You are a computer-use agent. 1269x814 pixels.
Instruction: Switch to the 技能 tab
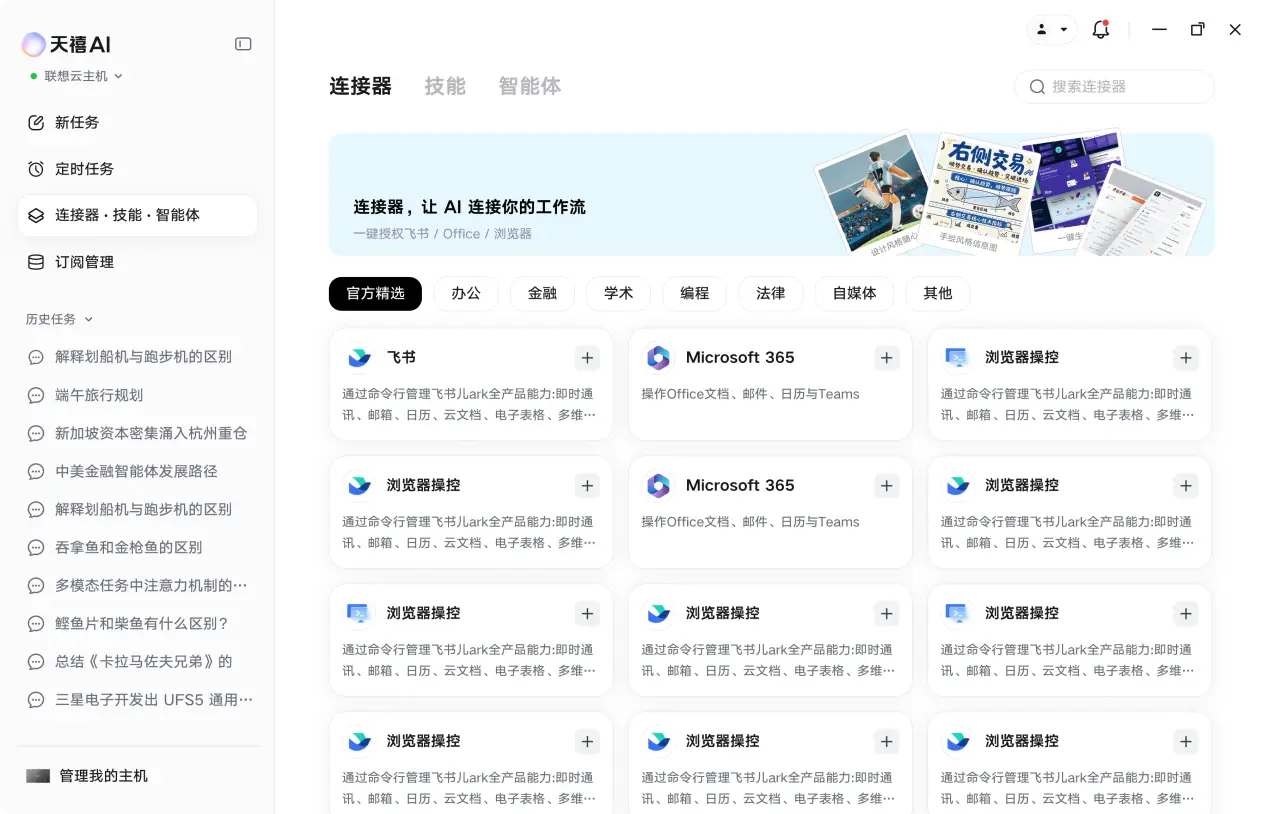[x=445, y=86]
